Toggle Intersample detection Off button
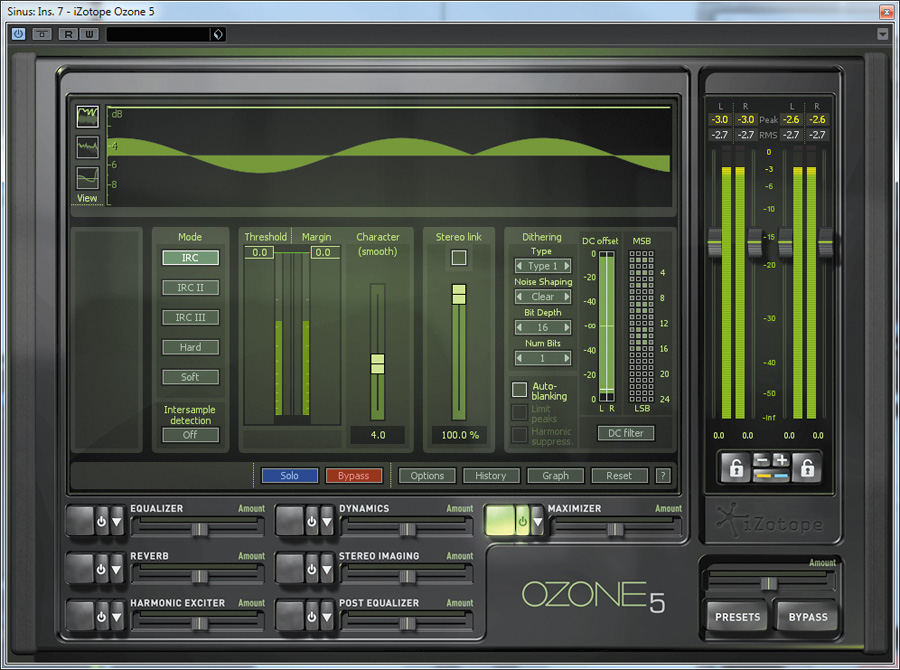 coord(190,435)
